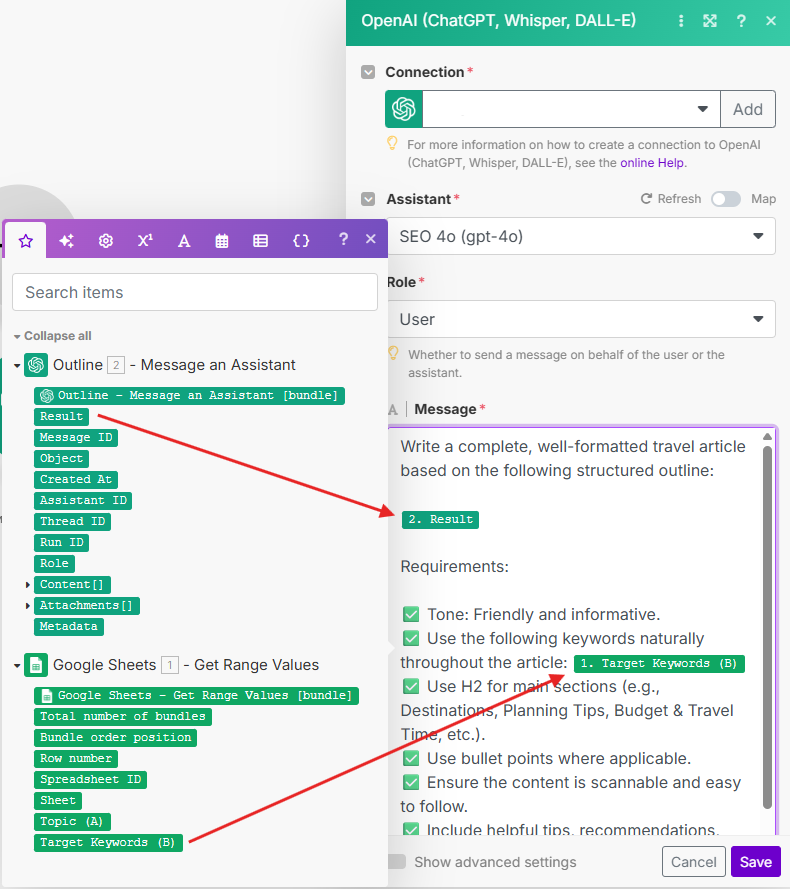Enable the Map toggle for Assistant
Viewport: 790px width, 889px height.
[726, 199]
